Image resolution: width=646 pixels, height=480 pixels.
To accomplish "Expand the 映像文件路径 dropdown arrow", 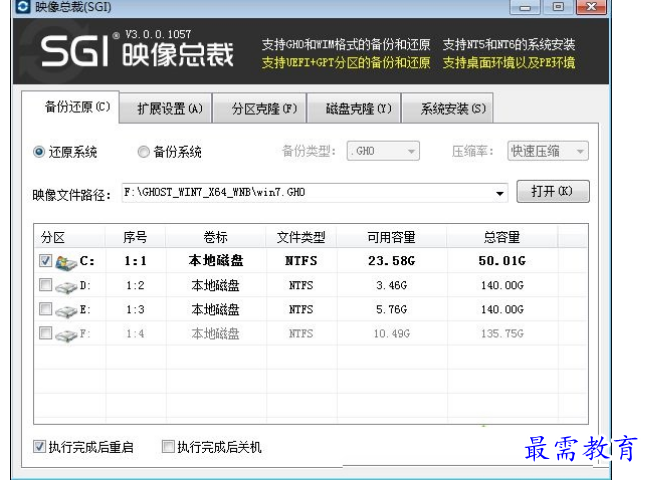I will coord(500,193).
